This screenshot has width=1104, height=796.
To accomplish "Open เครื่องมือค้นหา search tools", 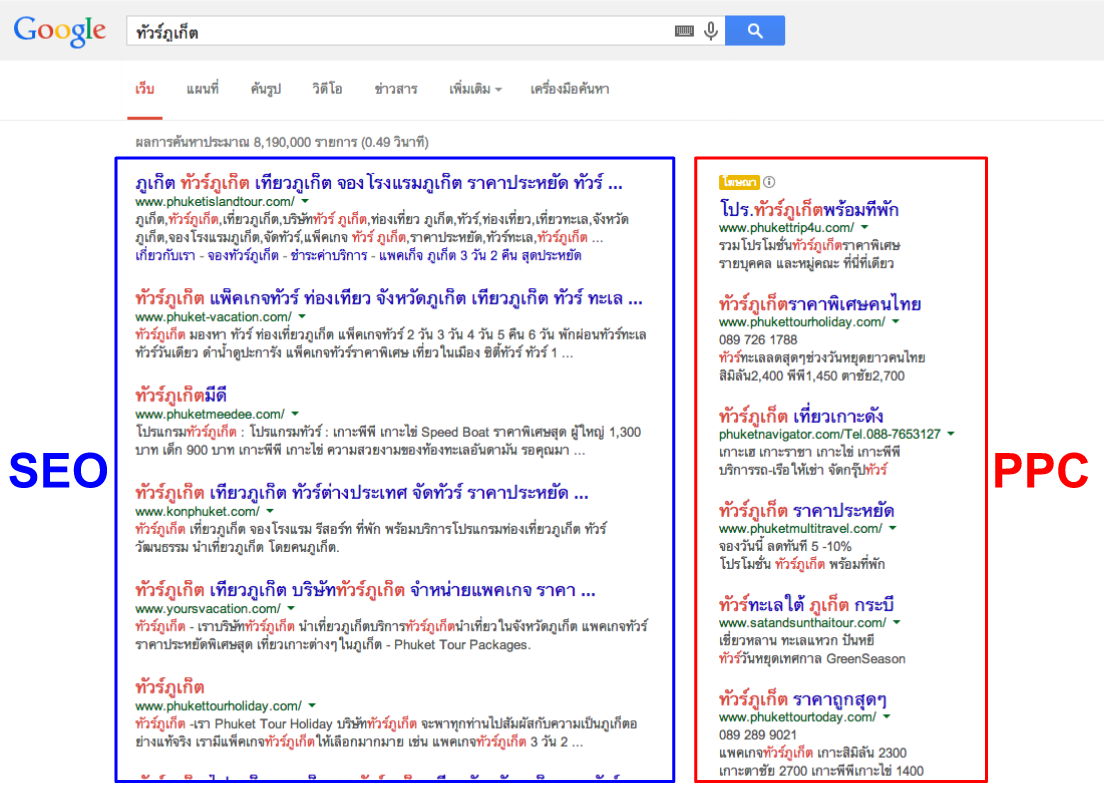I will [570, 89].
